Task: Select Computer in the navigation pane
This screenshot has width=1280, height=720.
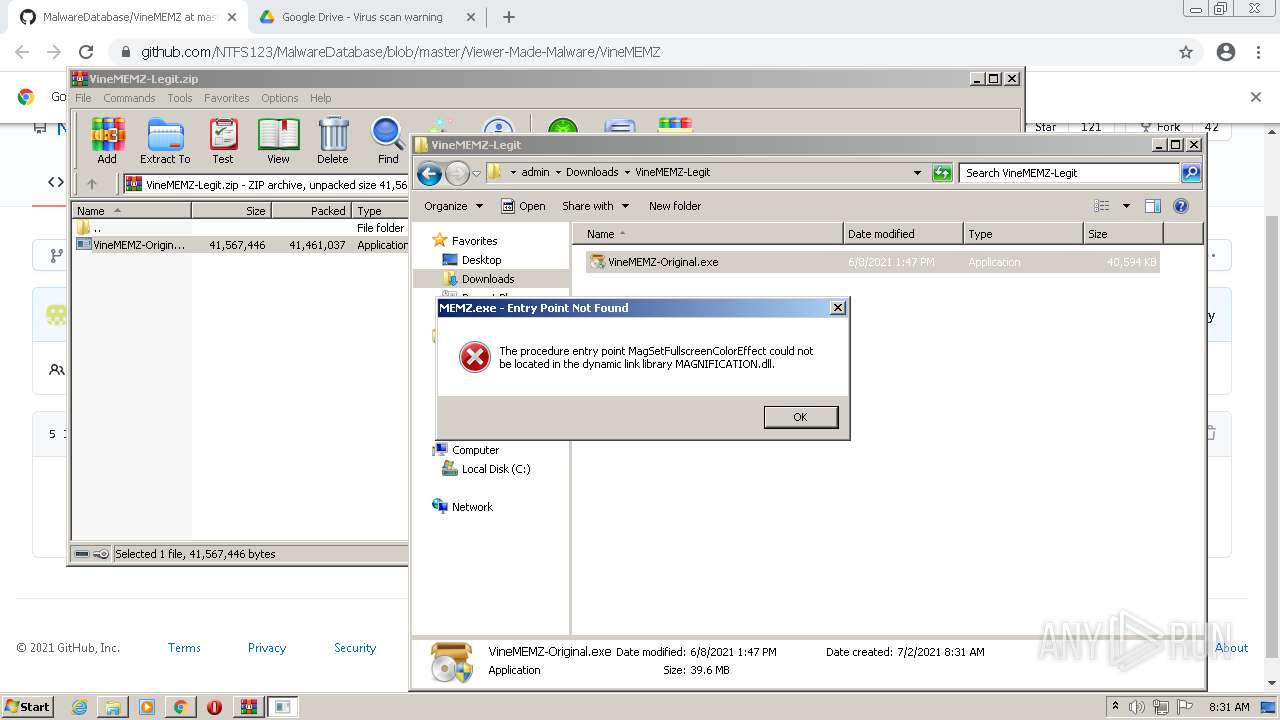Action: (x=475, y=450)
